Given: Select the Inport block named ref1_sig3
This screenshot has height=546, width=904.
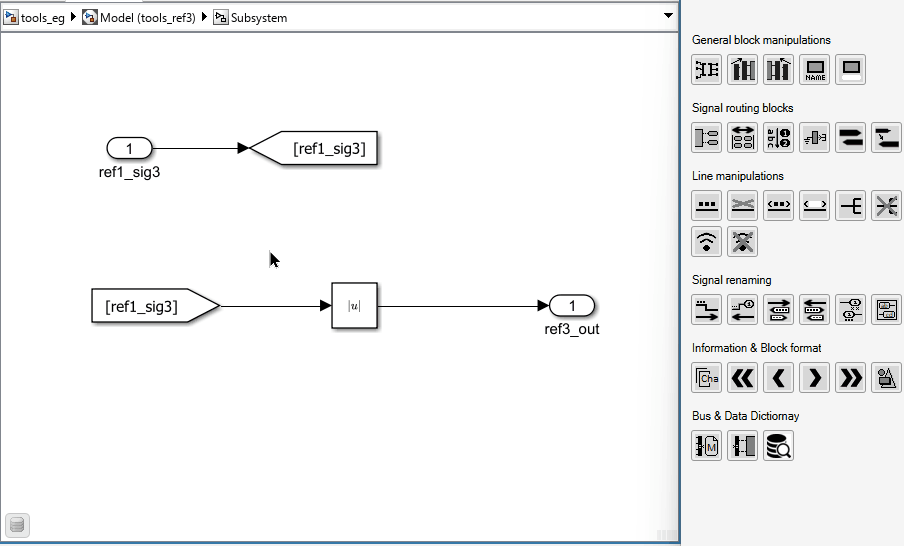Looking at the screenshot, I should [x=129, y=148].
